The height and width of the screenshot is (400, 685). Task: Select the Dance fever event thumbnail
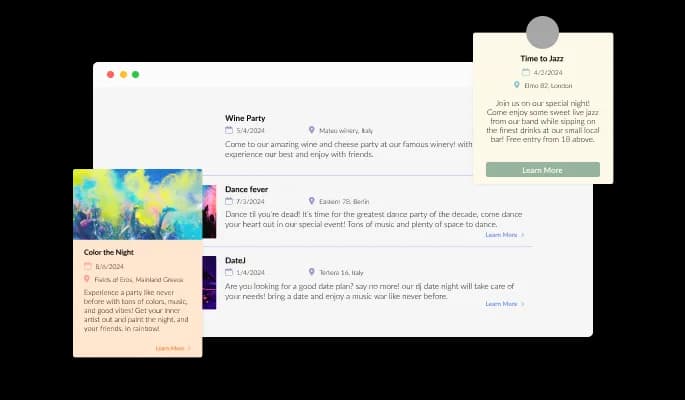coord(209,211)
